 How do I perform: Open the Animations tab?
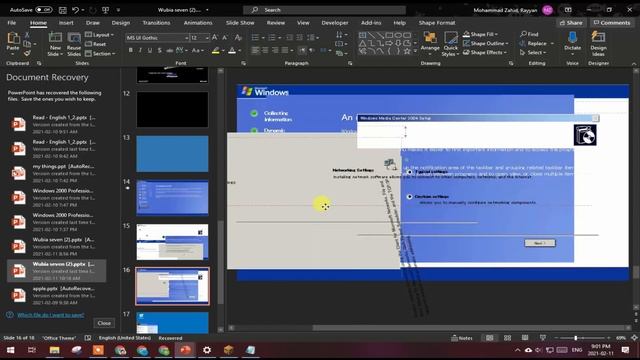coord(198,22)
